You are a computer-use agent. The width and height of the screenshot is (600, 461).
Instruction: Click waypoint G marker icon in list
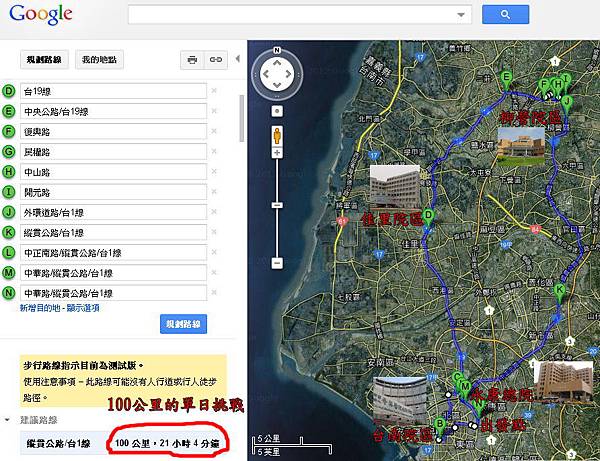point(8,152)
